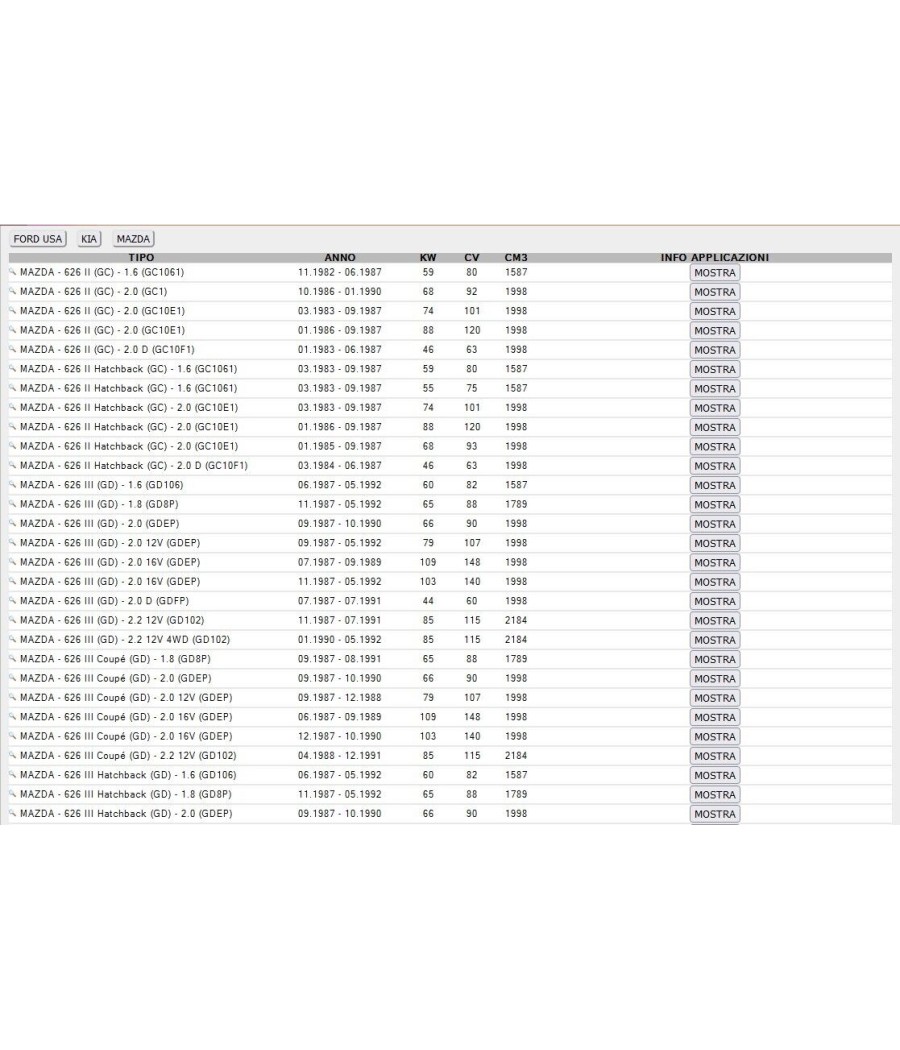The image size is (900, 1050).
Task: Show applications for 626 III Hatchback 1.6 (GD106)
Action: [715, 775]
